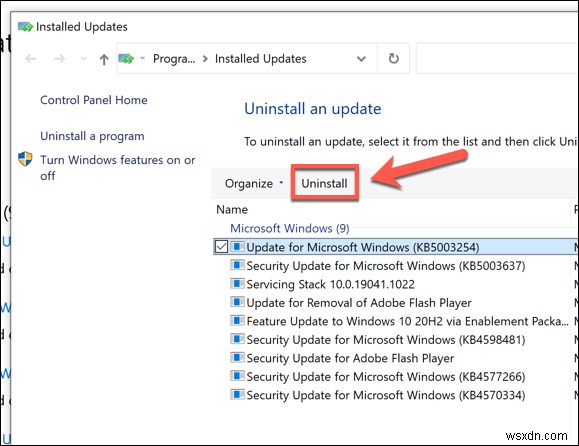Click the icon beside KB4570334 update

tap(237, 394)
